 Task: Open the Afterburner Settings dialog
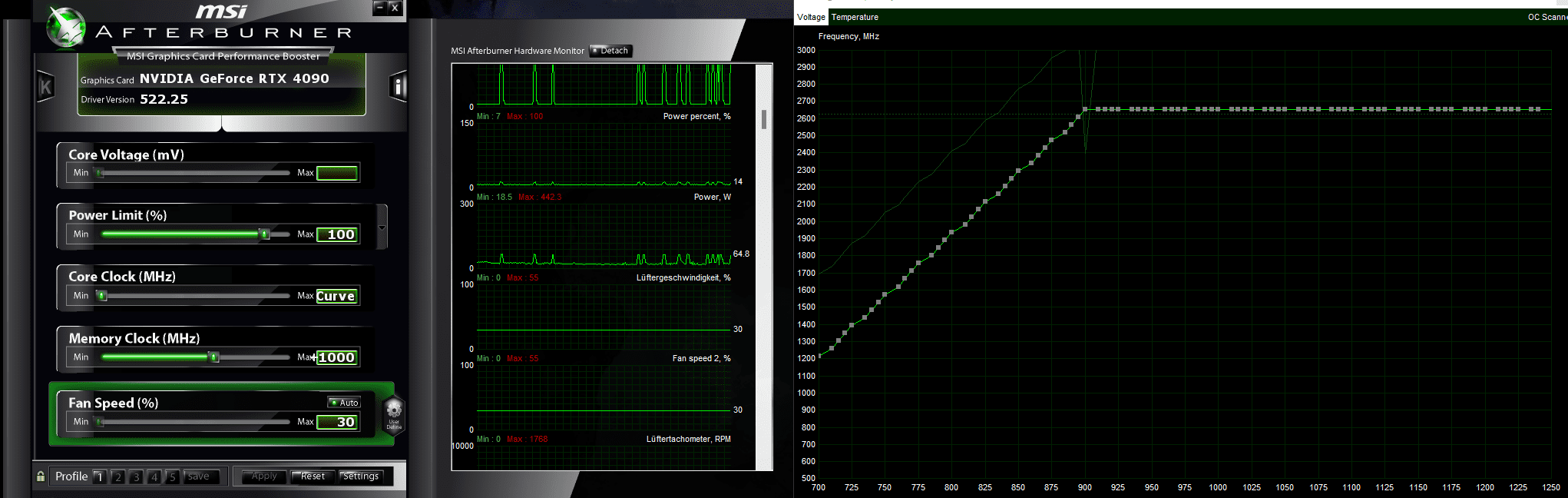(x=361, y=476)
